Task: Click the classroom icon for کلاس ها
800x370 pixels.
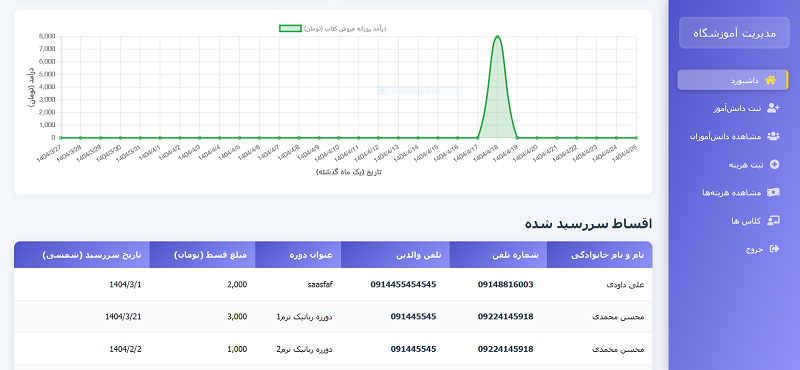Action: pos(774,220)
